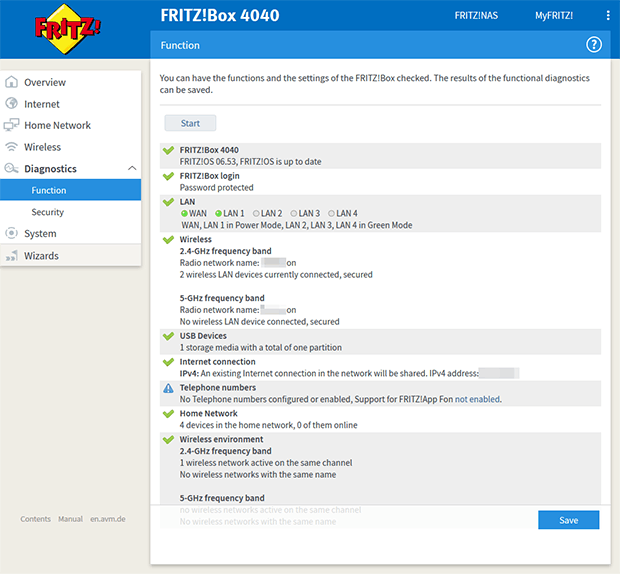Click the 'FRITZ!Box 4040' page title

coord(220,15)
